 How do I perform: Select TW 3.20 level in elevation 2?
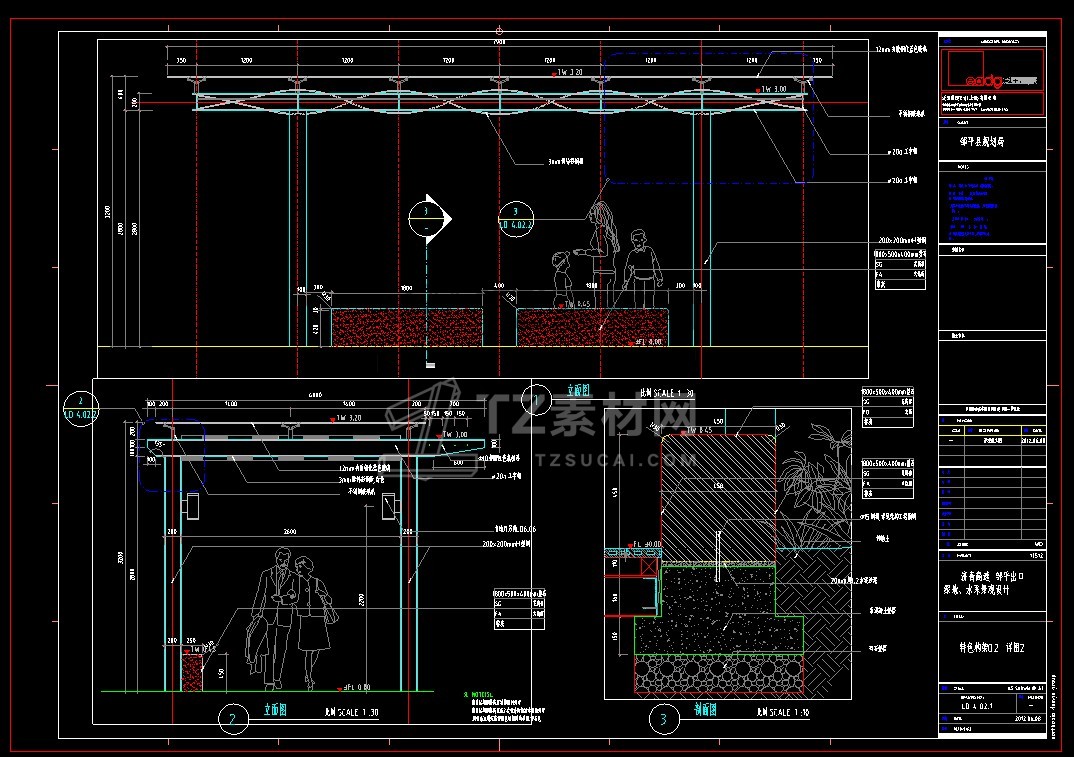pyautogui.click(x=346, y=418)
